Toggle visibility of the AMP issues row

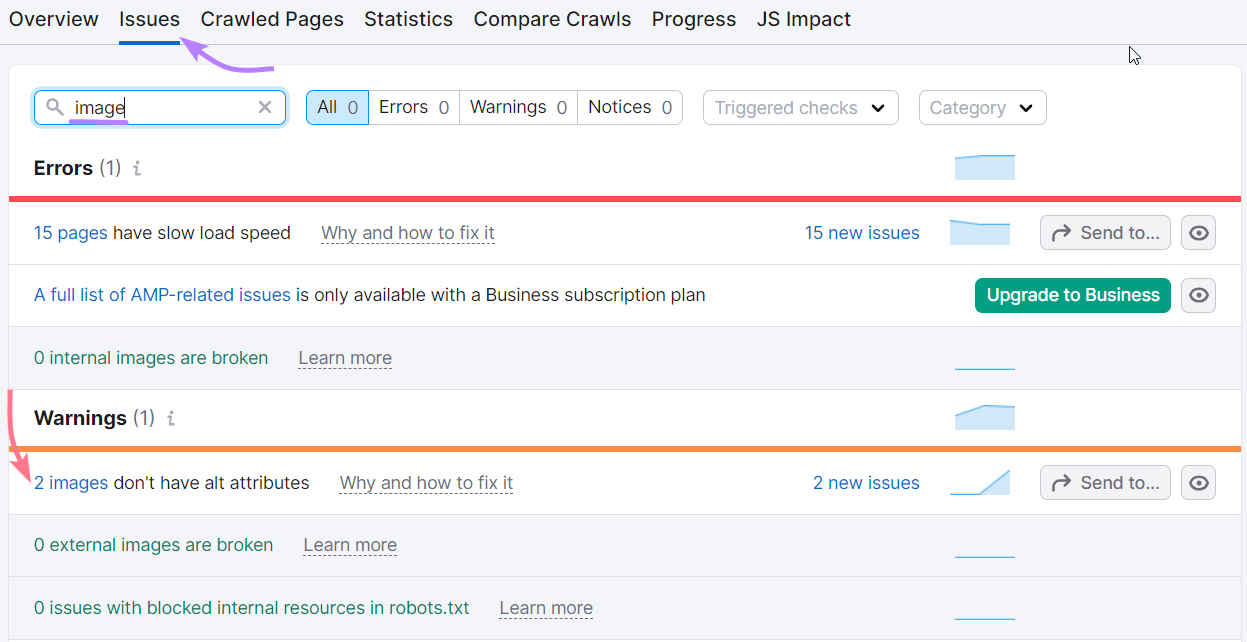tap(1198, 295)
